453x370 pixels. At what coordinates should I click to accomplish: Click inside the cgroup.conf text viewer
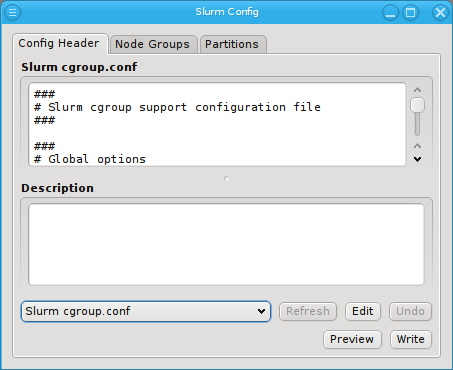(x=217, y=124)
